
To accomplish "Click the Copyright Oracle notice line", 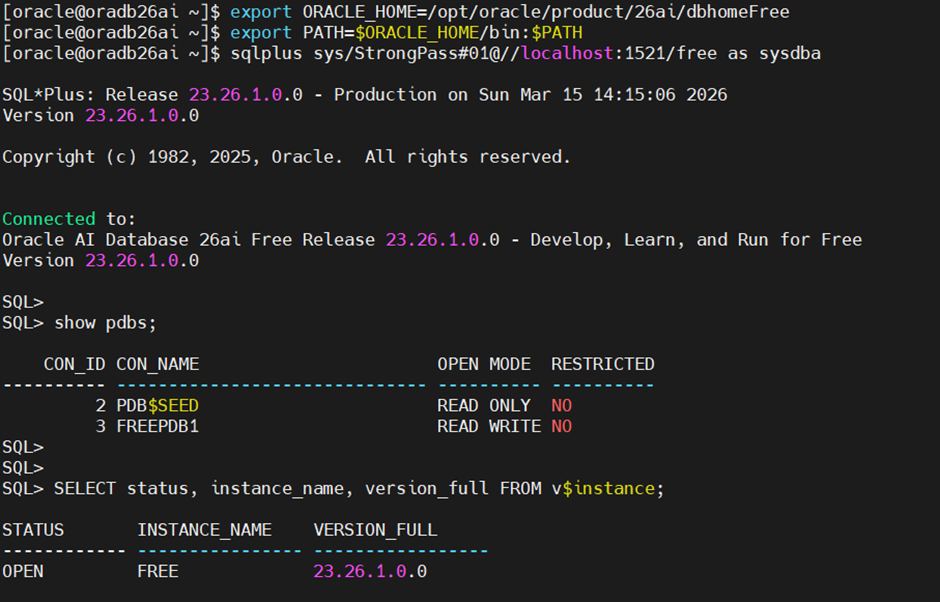I will coord(286,157).
